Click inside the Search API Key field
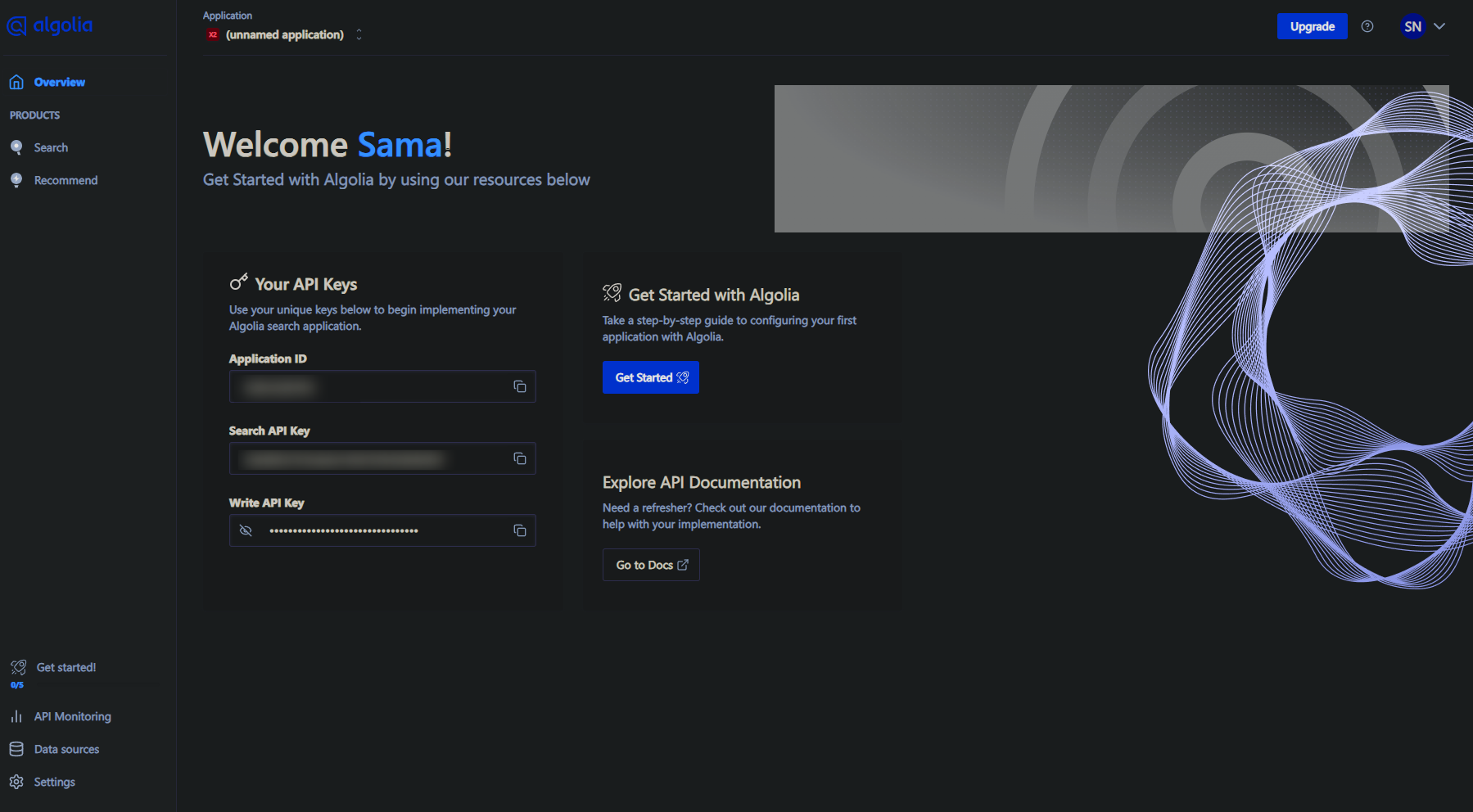 (x=368, y=458)
